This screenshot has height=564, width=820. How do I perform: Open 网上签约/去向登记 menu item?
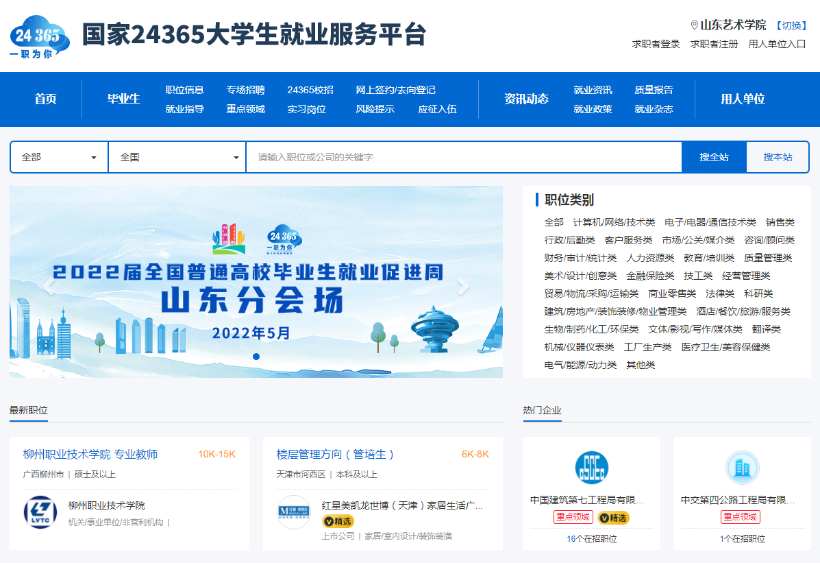pos(395,90)
